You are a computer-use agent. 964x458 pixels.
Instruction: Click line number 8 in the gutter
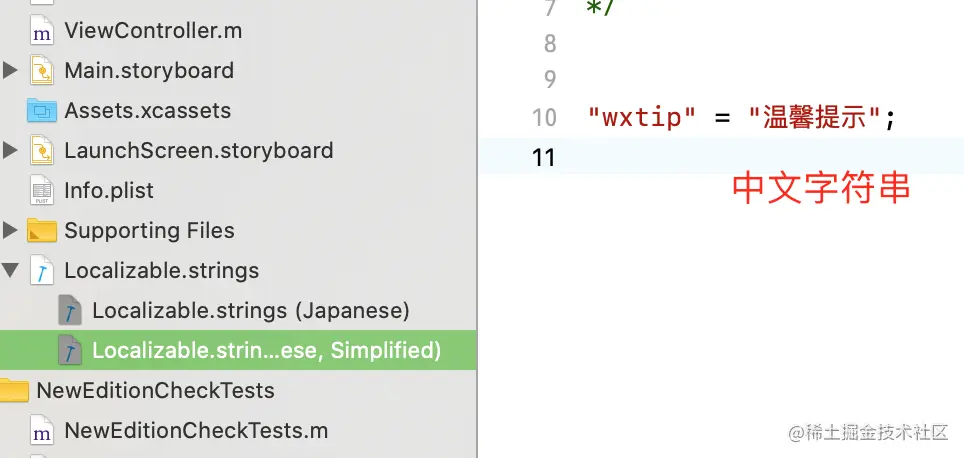(550, 44)
